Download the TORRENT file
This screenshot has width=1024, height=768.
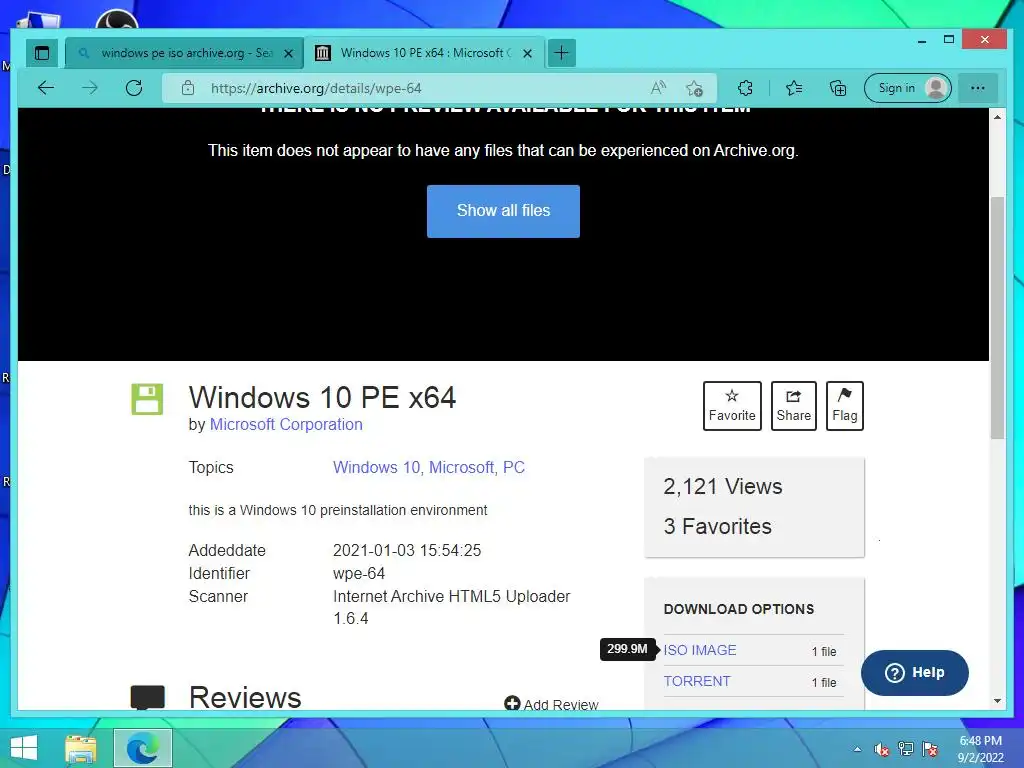[697, 681]
